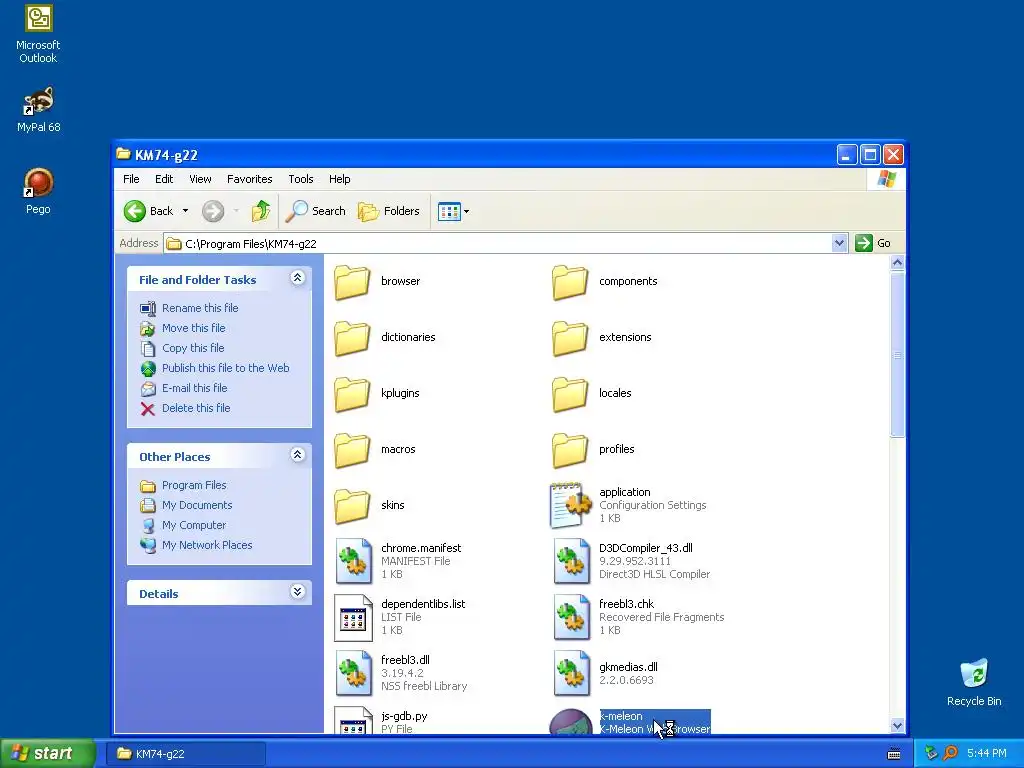Go up one folder level

[x=261, y=211]
